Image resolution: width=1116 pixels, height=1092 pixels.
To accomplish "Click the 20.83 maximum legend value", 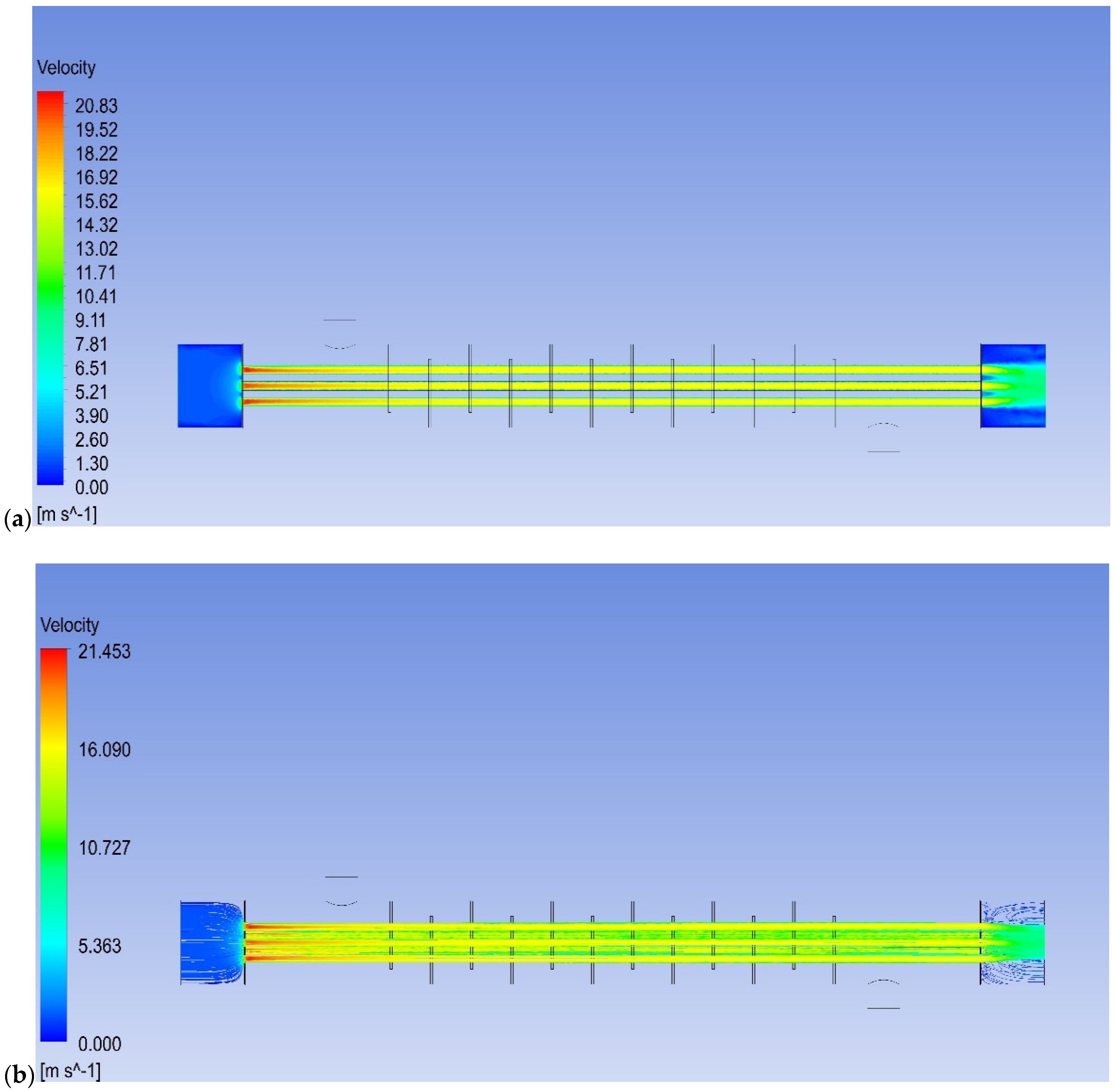I will (x=96, y=106).
